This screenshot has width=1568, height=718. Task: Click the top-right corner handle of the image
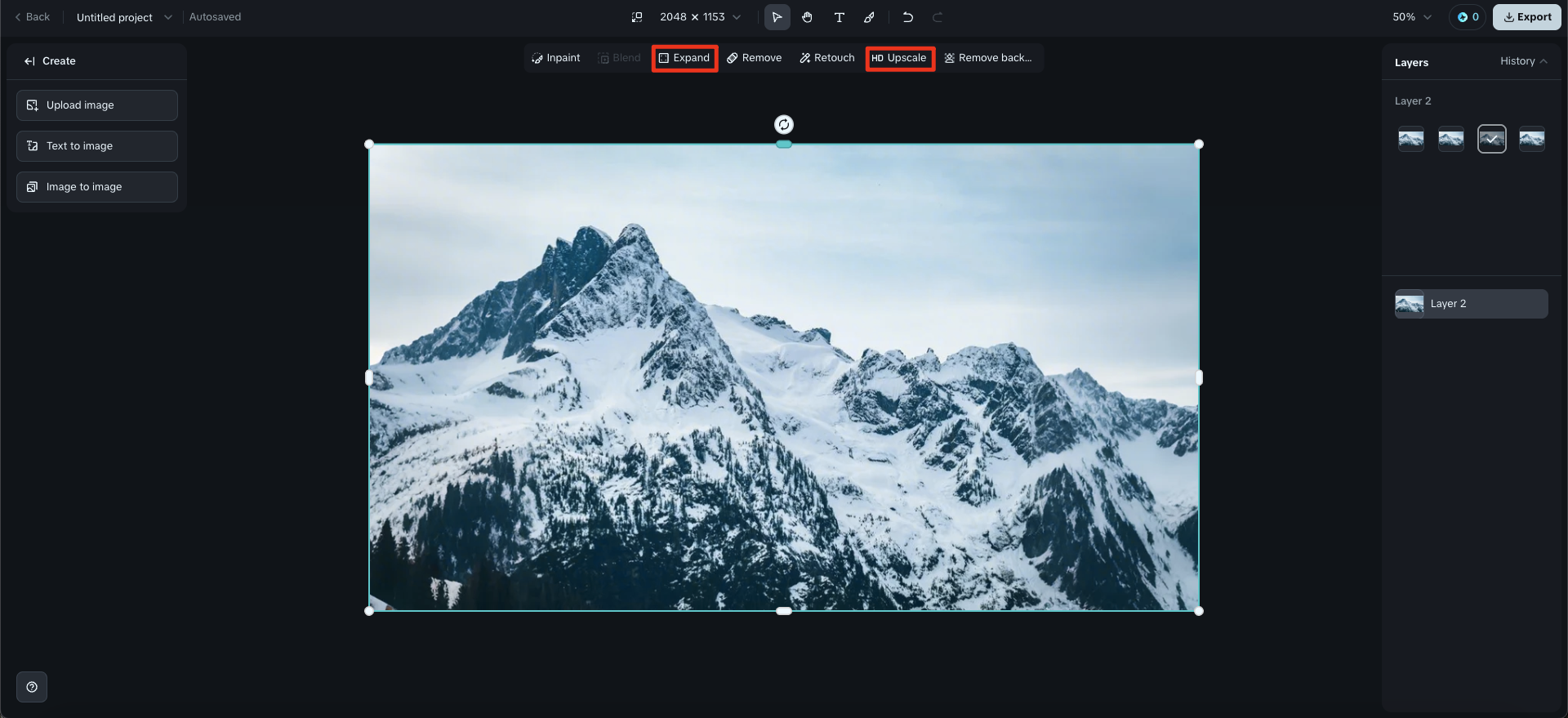click(x=1199, y=145)
